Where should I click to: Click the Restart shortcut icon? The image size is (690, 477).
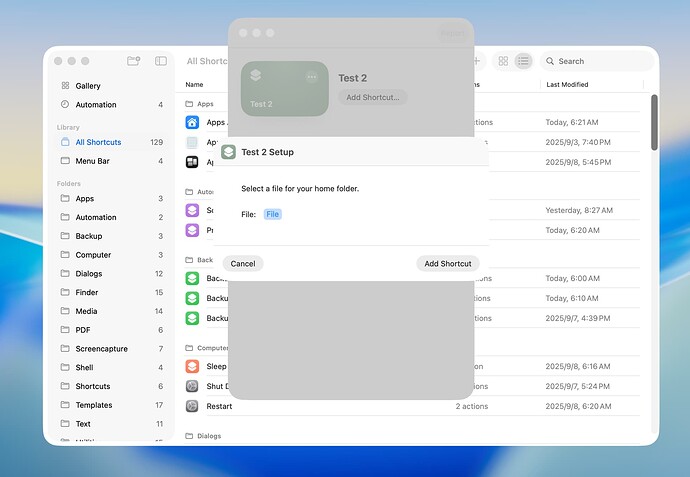(192, 406)
